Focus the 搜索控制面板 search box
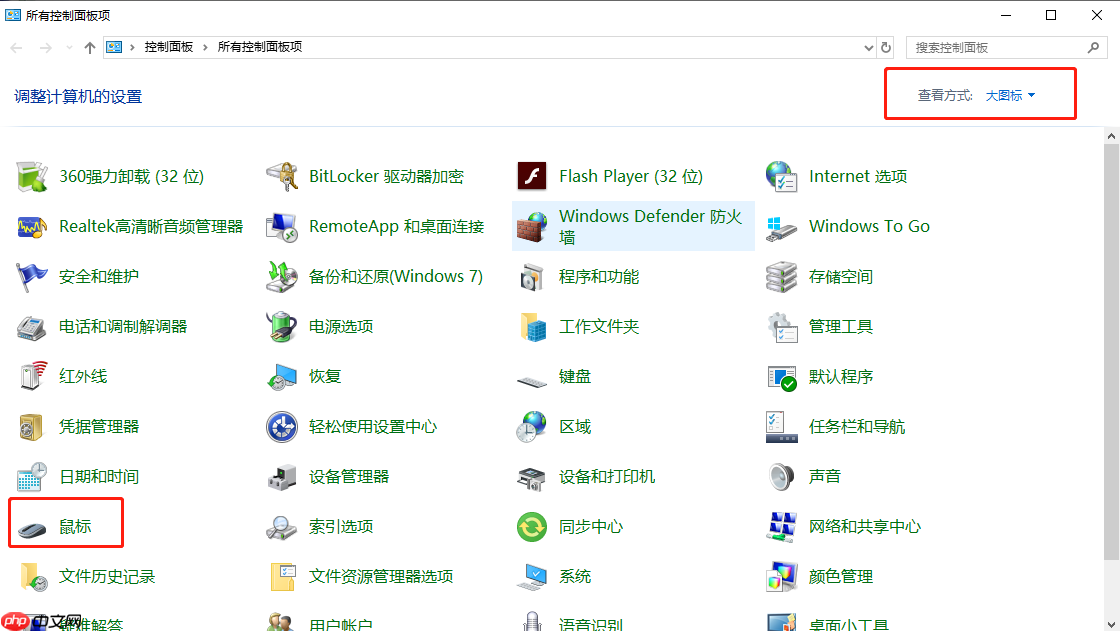Viewport: 1120px width, 631px height. (x=1006, y=48)
